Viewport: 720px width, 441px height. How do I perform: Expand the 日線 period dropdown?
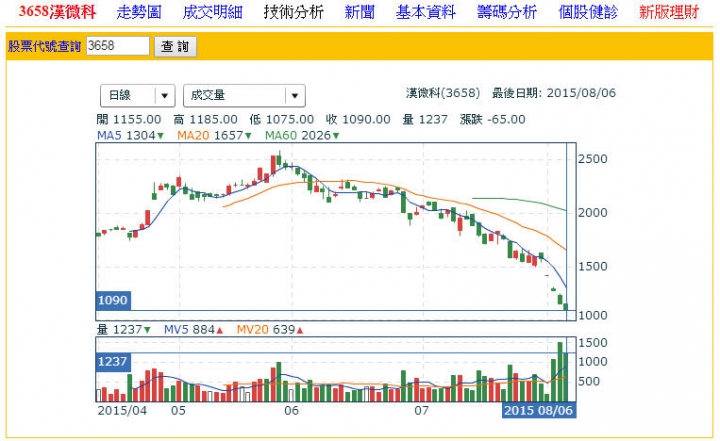[137, 96]
